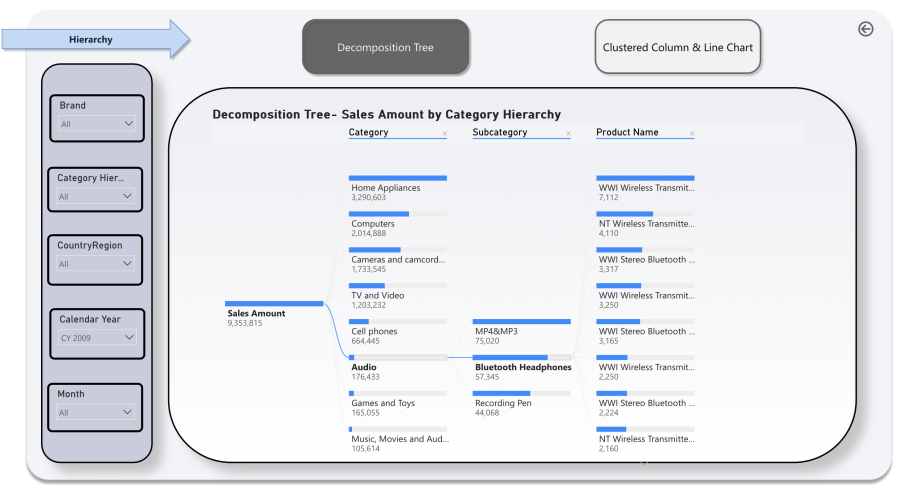Open the CountryRegion filter dropdown
Image resolution: width=900 pixels, height=493 pixels.
(x=95, y=264)
